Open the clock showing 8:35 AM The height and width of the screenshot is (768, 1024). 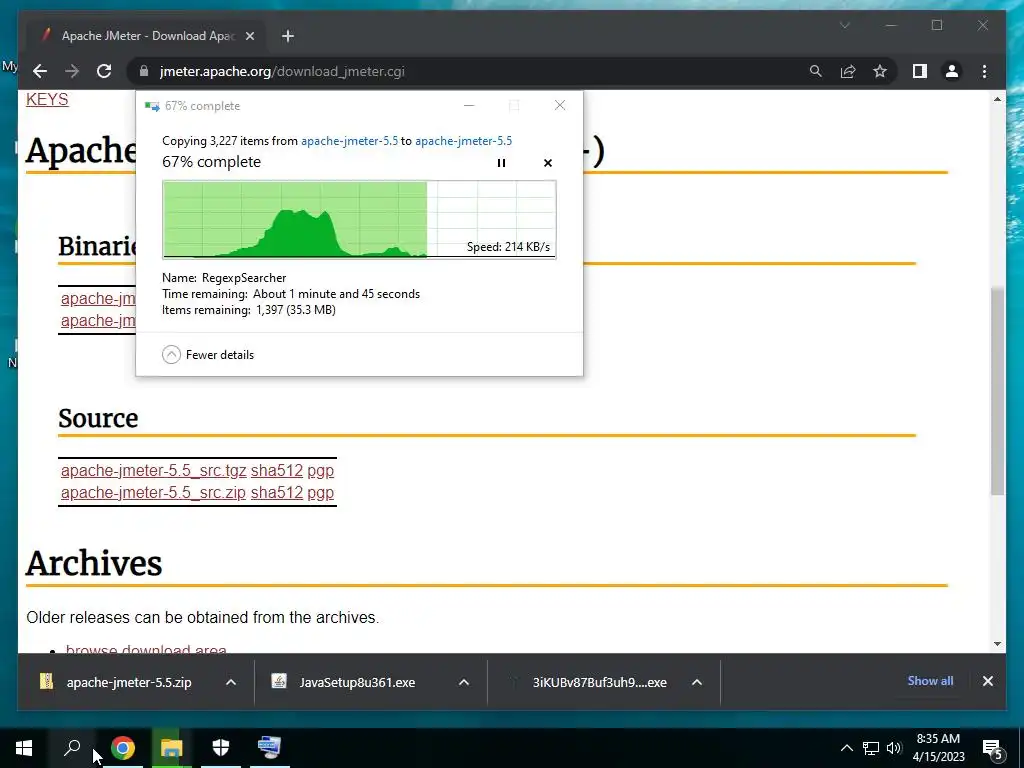coord(938,748)
